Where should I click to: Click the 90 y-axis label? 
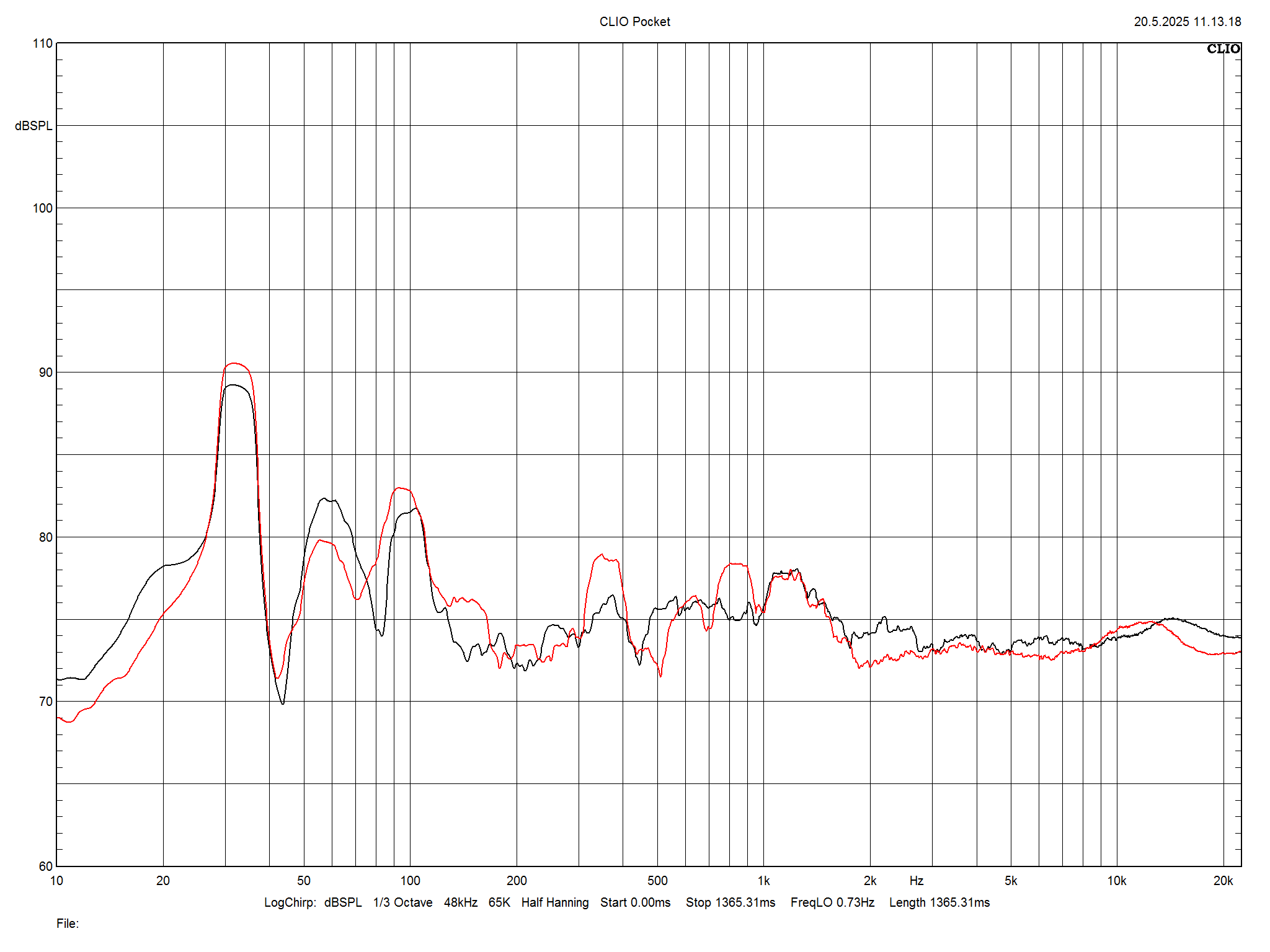(x=46, y=372)
